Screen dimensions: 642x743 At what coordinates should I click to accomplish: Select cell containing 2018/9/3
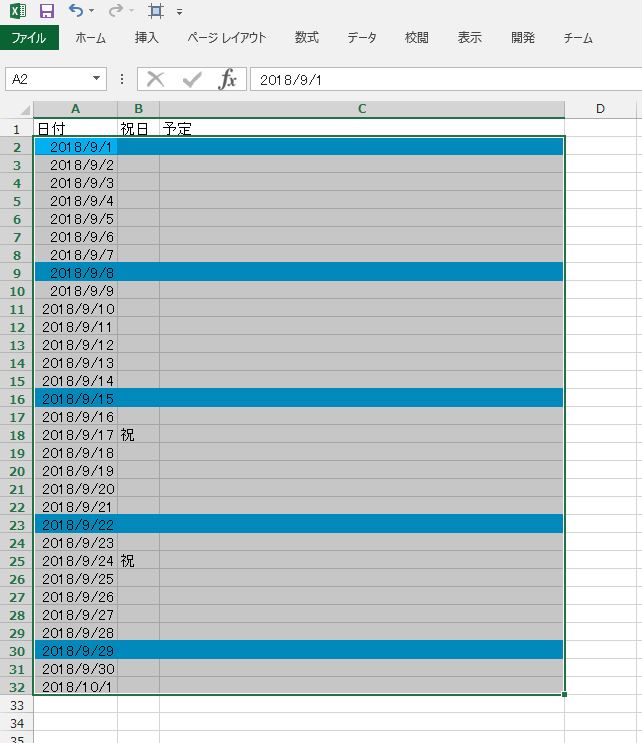pyautogui.click(x=76, y=183)
